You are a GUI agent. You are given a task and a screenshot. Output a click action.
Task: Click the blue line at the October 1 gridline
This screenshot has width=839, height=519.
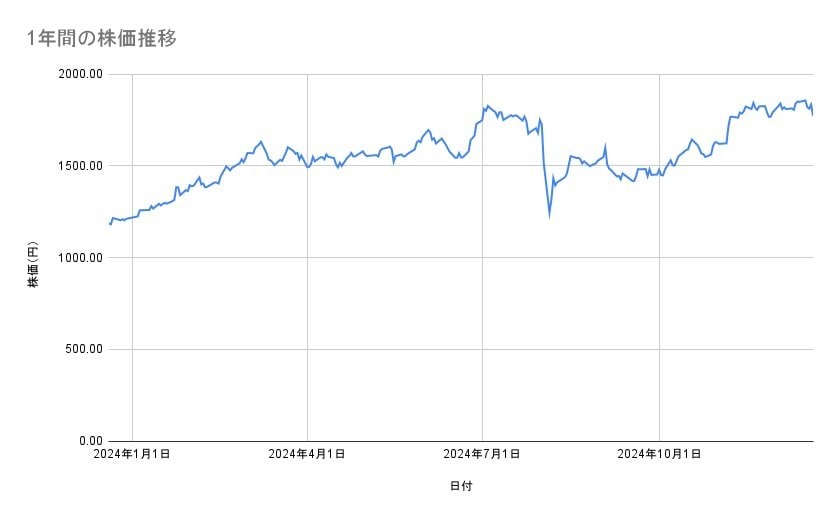tap(658, 174)
